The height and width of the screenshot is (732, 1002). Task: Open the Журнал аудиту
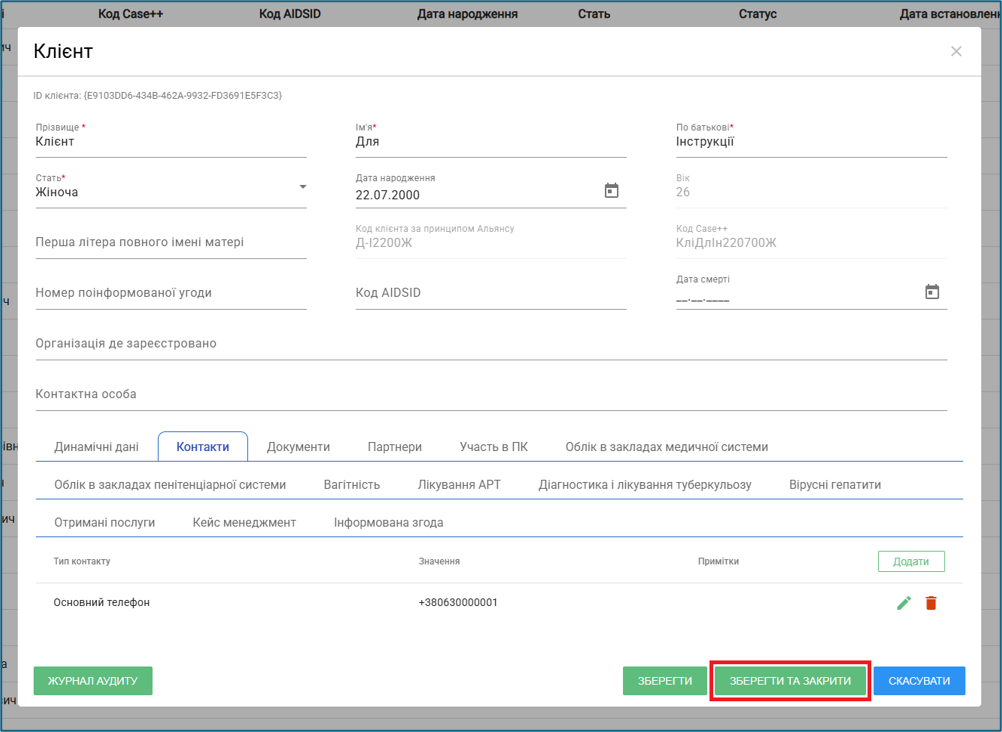pos(93,681)
